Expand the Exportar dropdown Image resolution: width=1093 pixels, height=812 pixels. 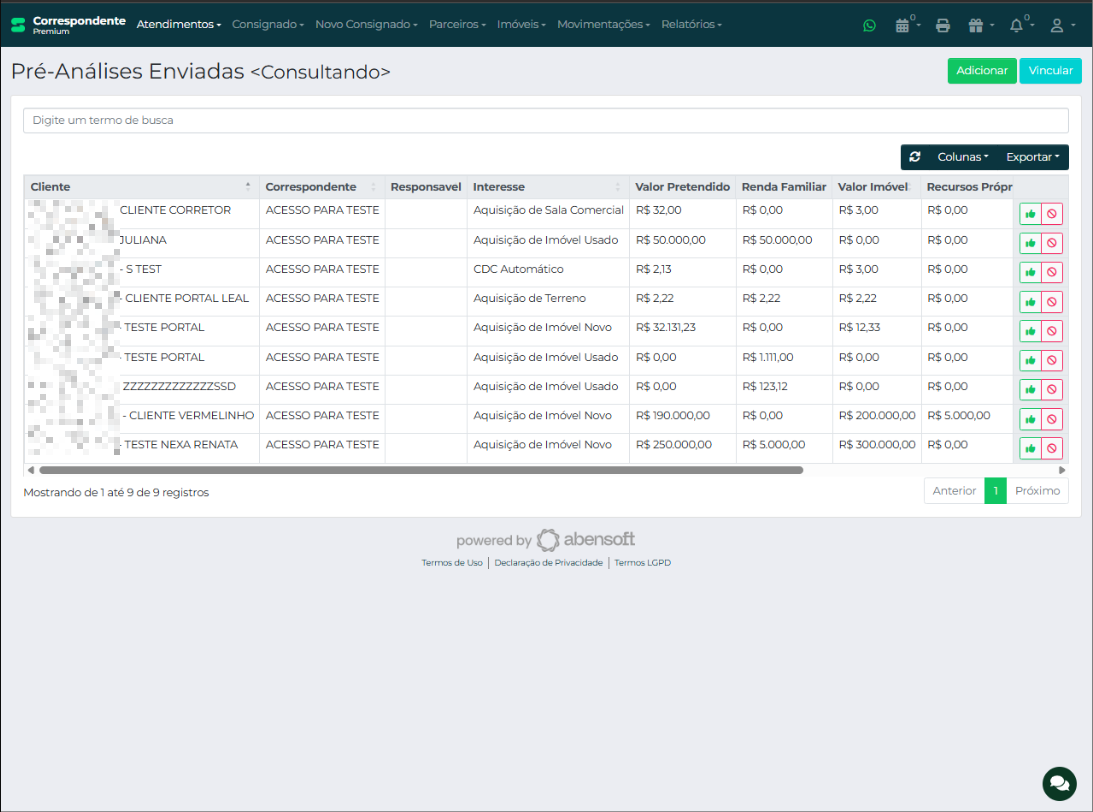[x=1032, y=157]
